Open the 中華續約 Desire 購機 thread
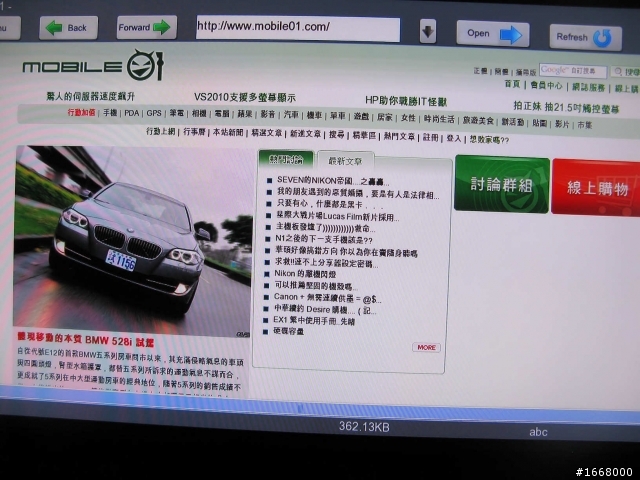 pos(324,310)
